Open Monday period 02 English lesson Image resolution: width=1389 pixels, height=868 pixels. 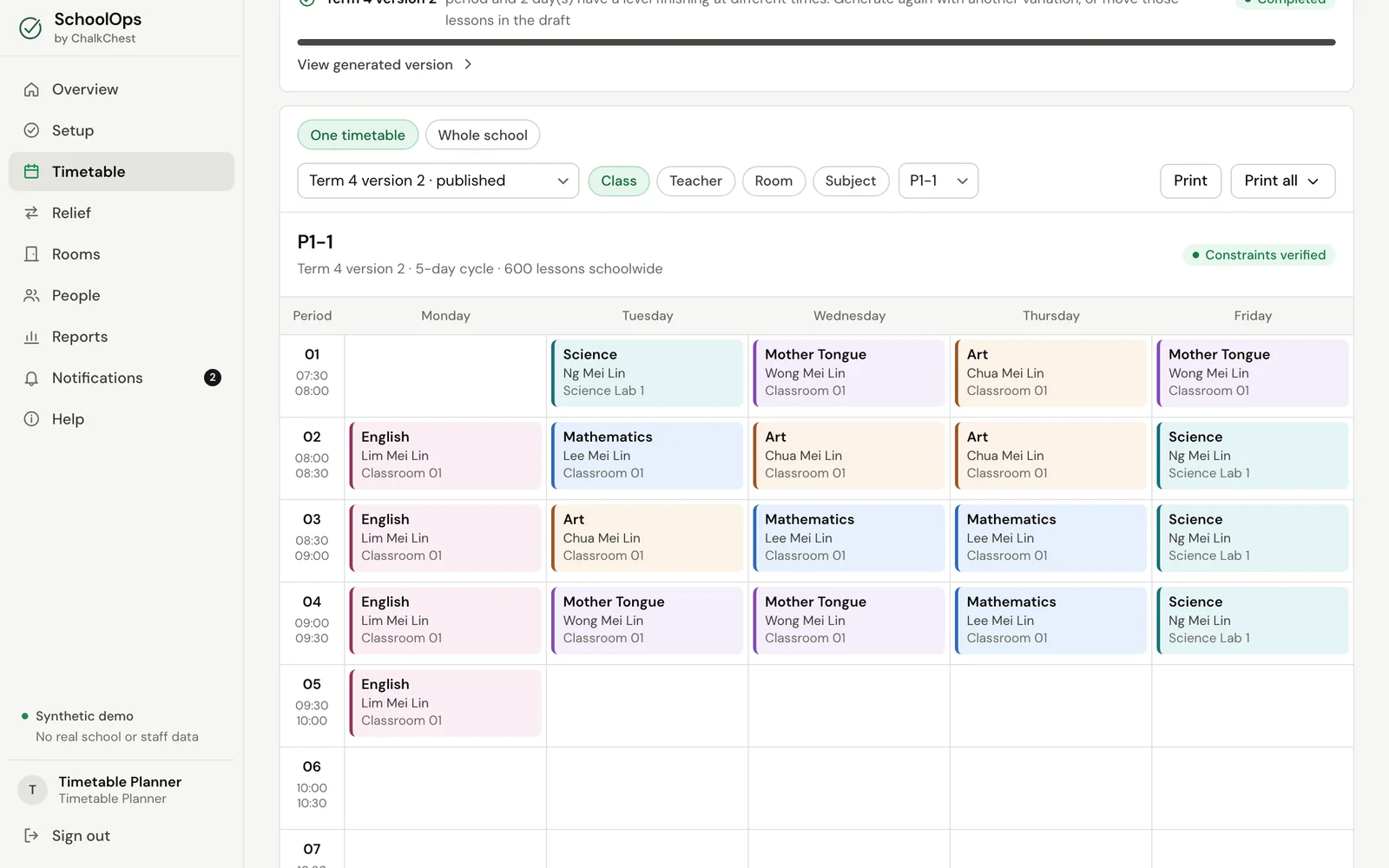[x=445, y=456]
